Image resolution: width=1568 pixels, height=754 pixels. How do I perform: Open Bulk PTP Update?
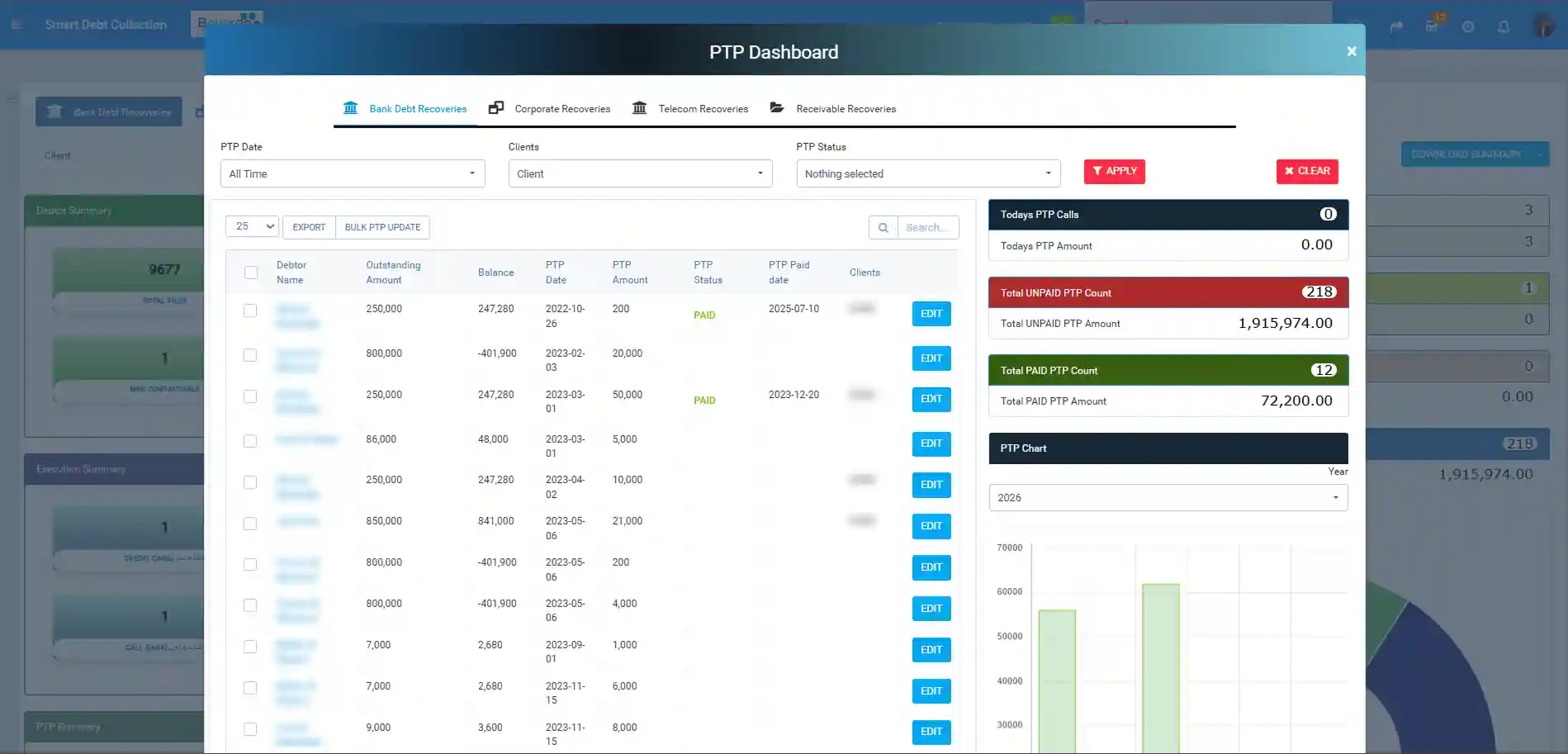(382, 227)
